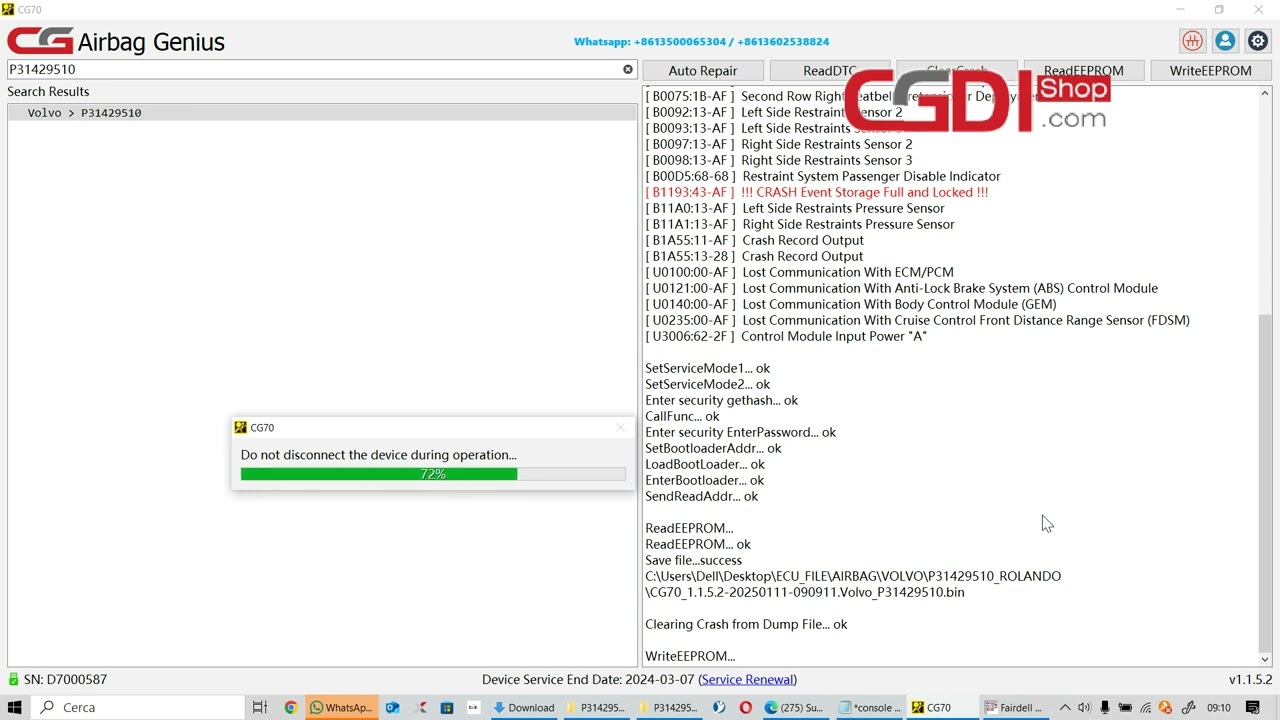Select the U0235:00-AF Cruise Control line
The width and height of the screenshot is (1280, 720).
[x=917, y=320]
